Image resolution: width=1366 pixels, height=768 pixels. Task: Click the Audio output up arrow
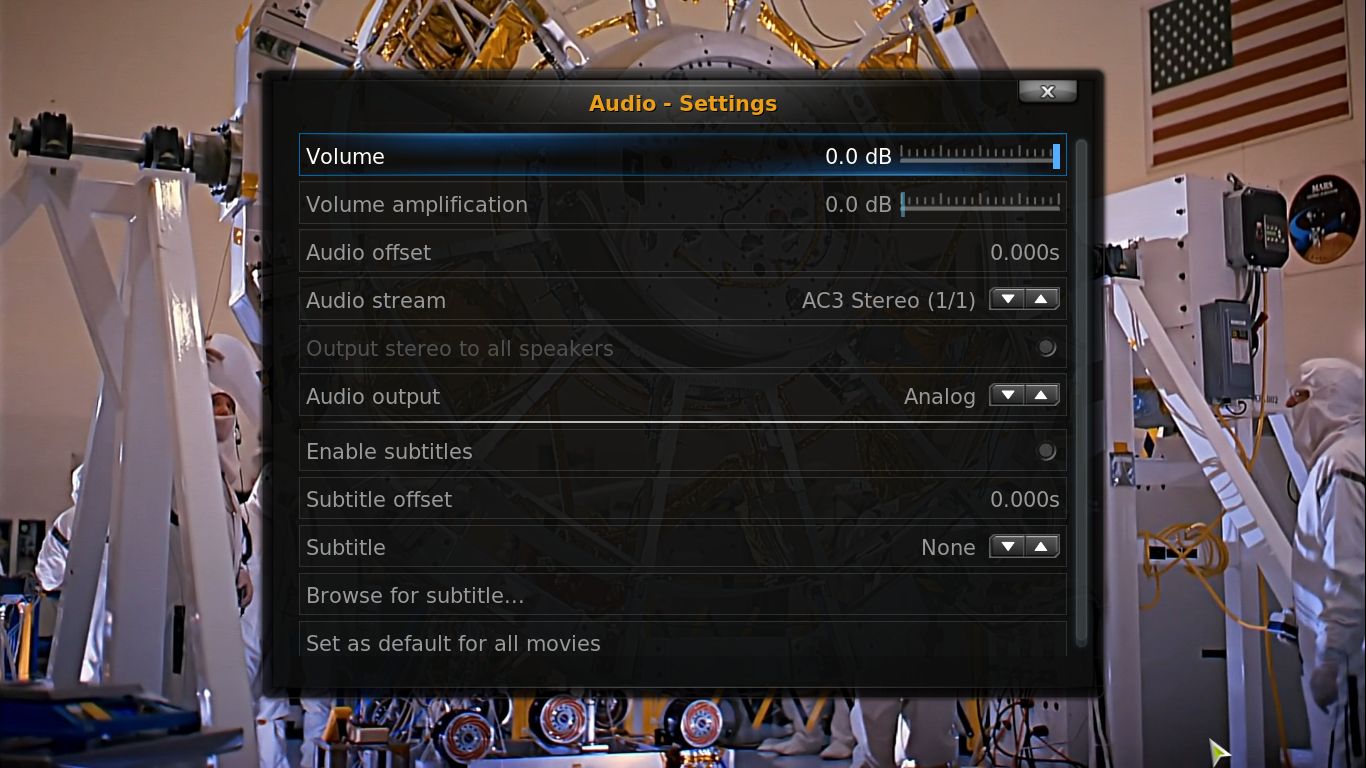(1042, 396)
